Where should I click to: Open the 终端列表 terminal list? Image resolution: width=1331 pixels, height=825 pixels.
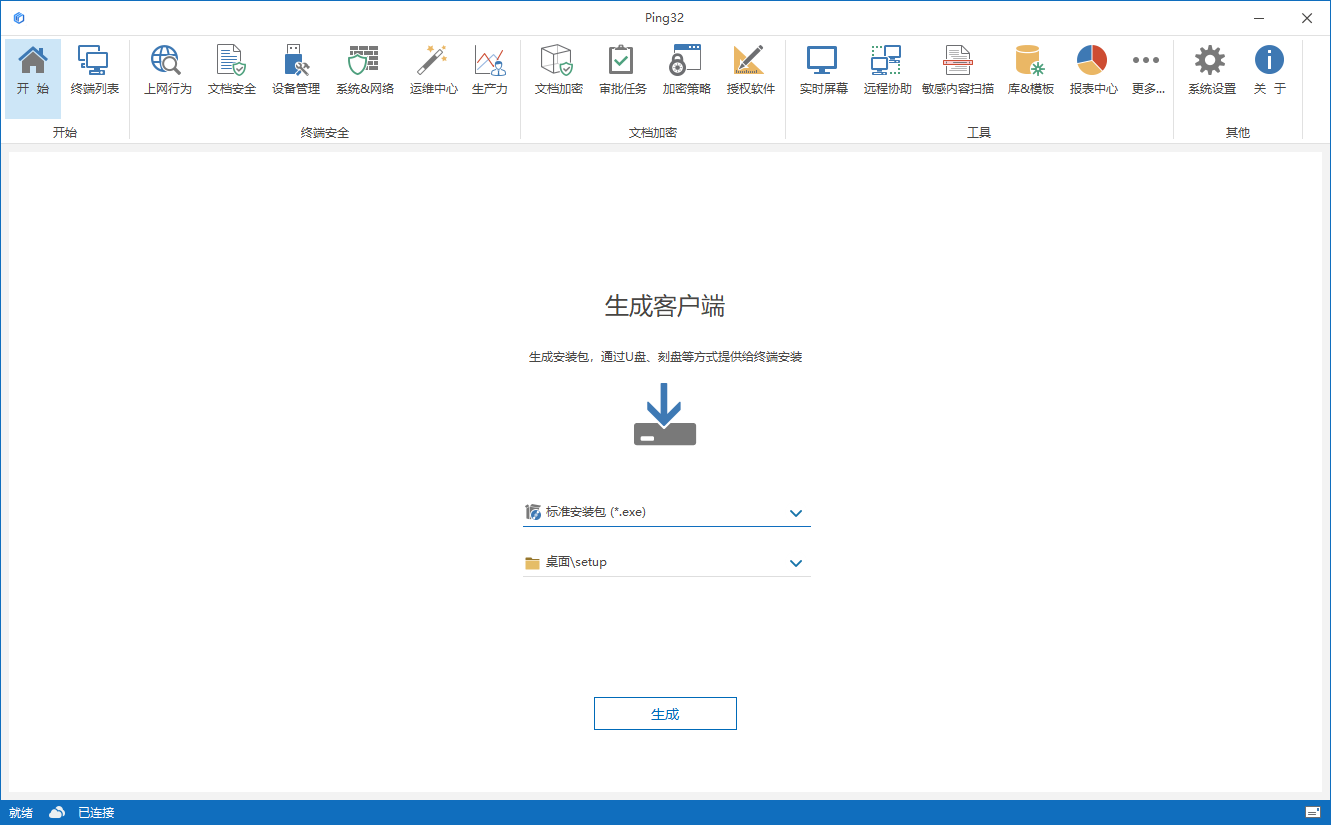[95, 71]
